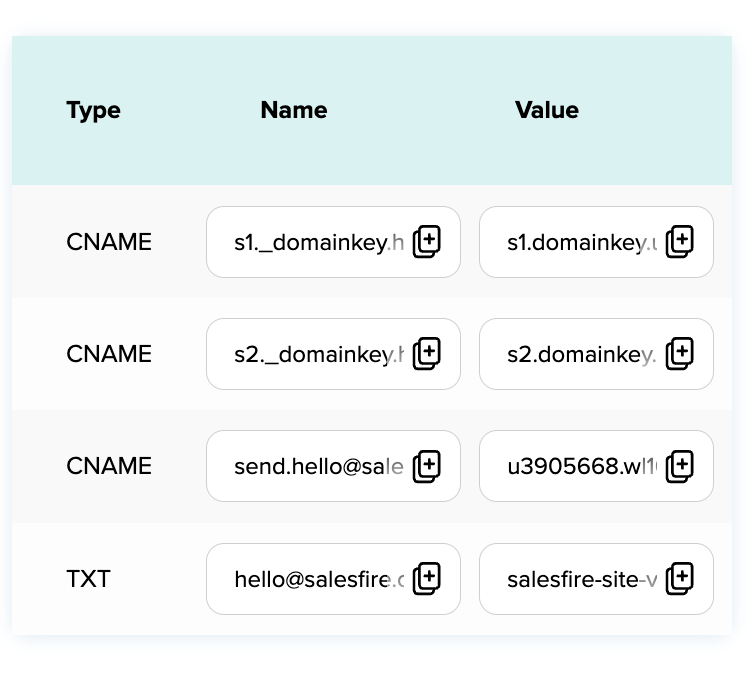The height and width of the screenshot is (692, 752).
Task: Copy the s2.domainkey record value
Action: pos(680,354)
